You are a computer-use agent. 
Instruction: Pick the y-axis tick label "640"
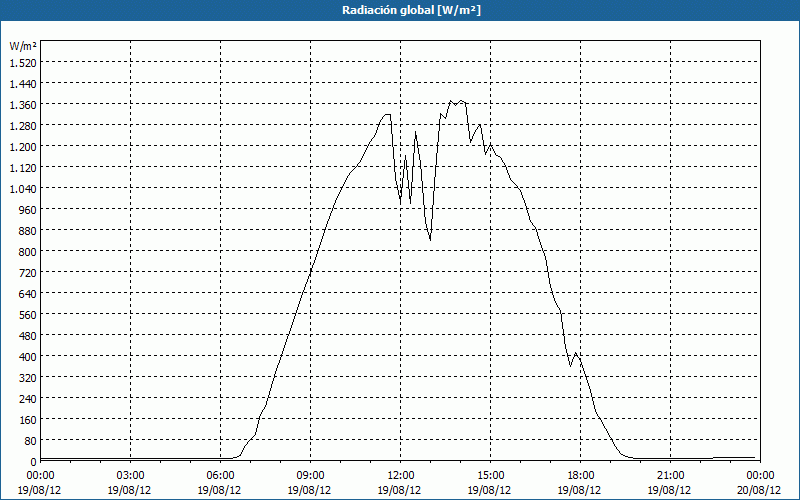(x=28, y=294)
